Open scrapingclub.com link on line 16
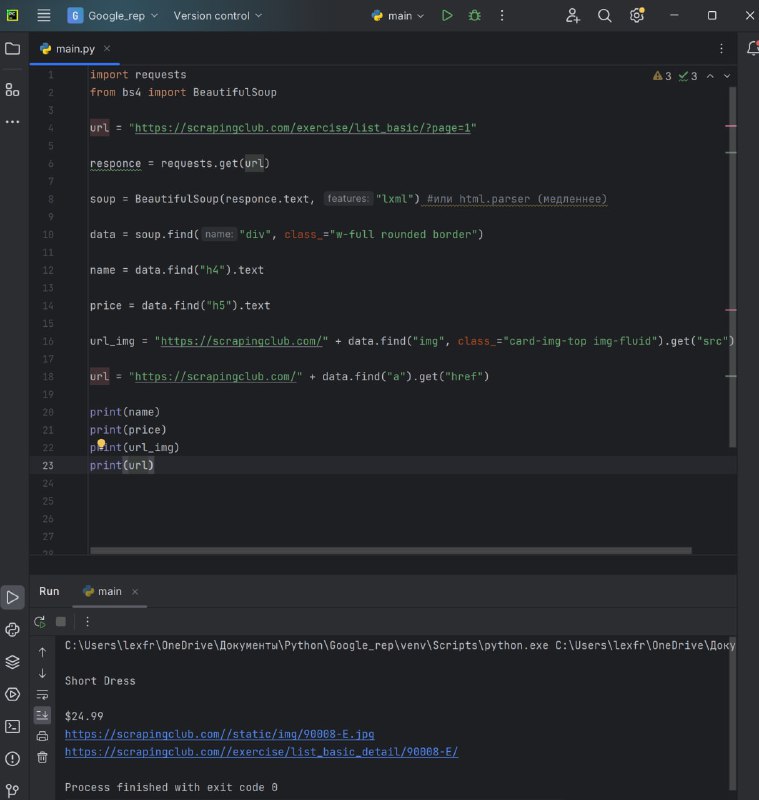759x800 pixels. [x=241, y=341]
